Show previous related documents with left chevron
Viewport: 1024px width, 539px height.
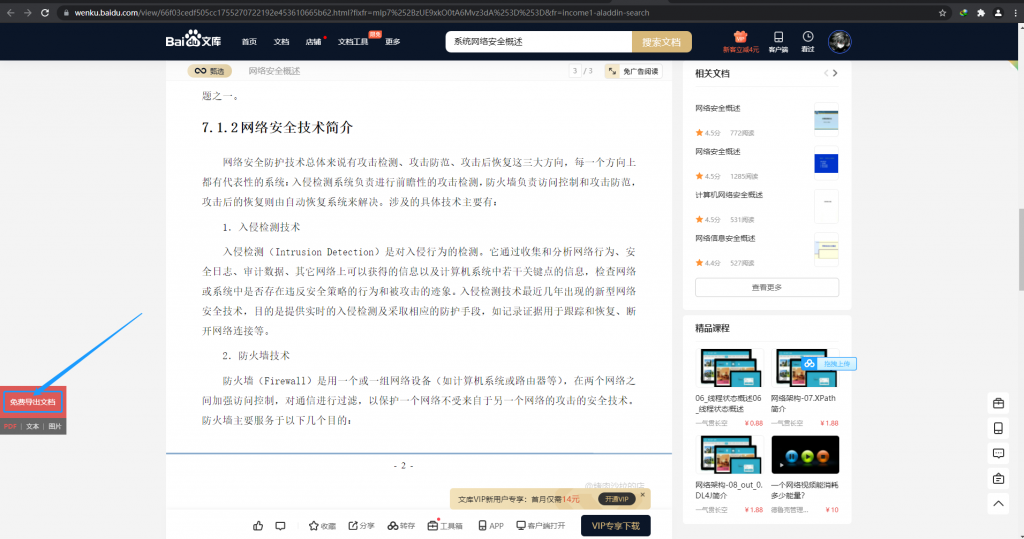825,73
